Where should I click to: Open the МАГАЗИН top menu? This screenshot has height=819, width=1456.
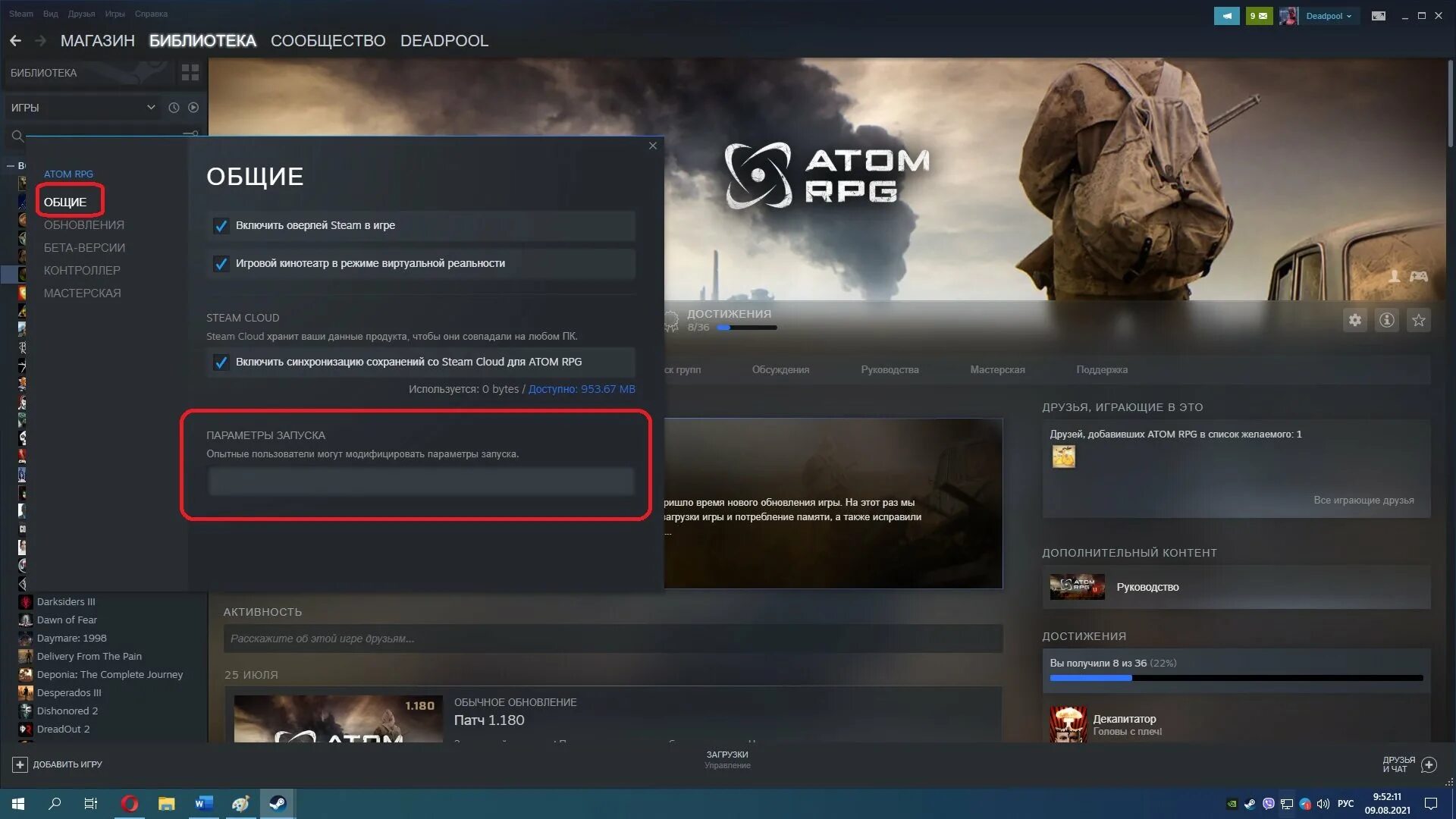(x=97, y=41)
